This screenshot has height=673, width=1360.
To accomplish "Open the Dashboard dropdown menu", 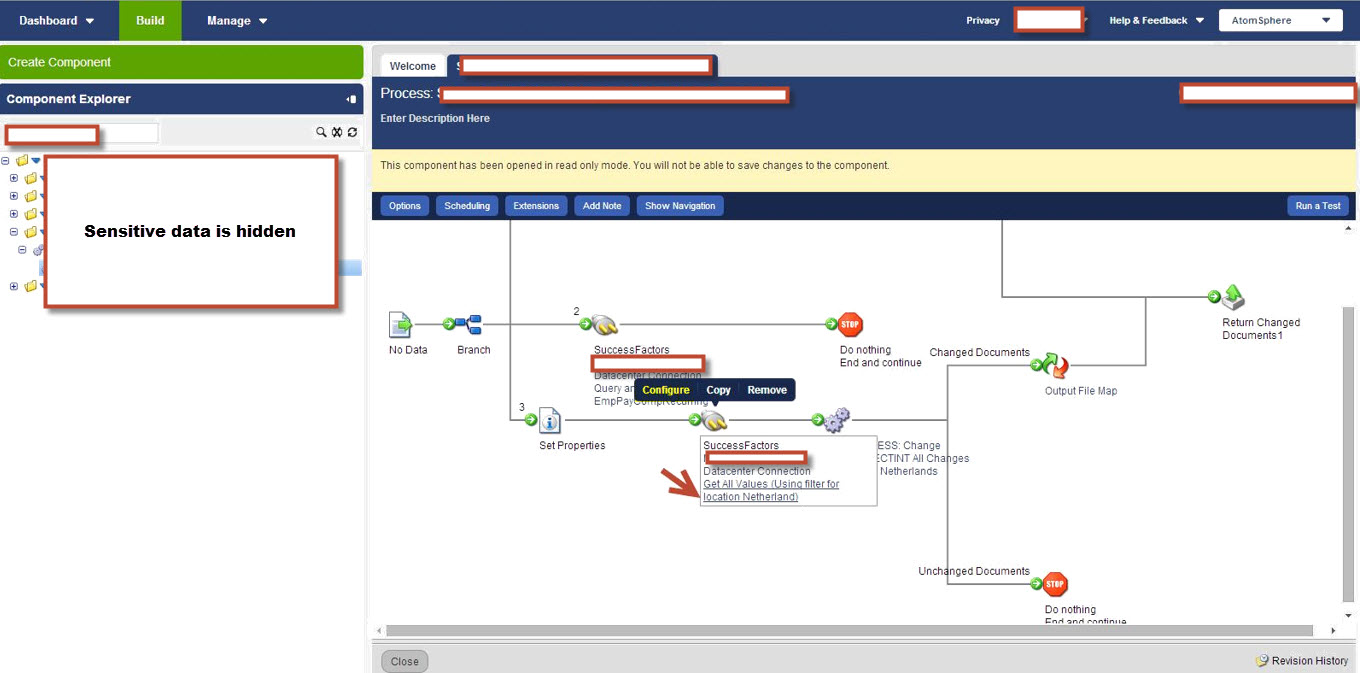I will point(57,20).
